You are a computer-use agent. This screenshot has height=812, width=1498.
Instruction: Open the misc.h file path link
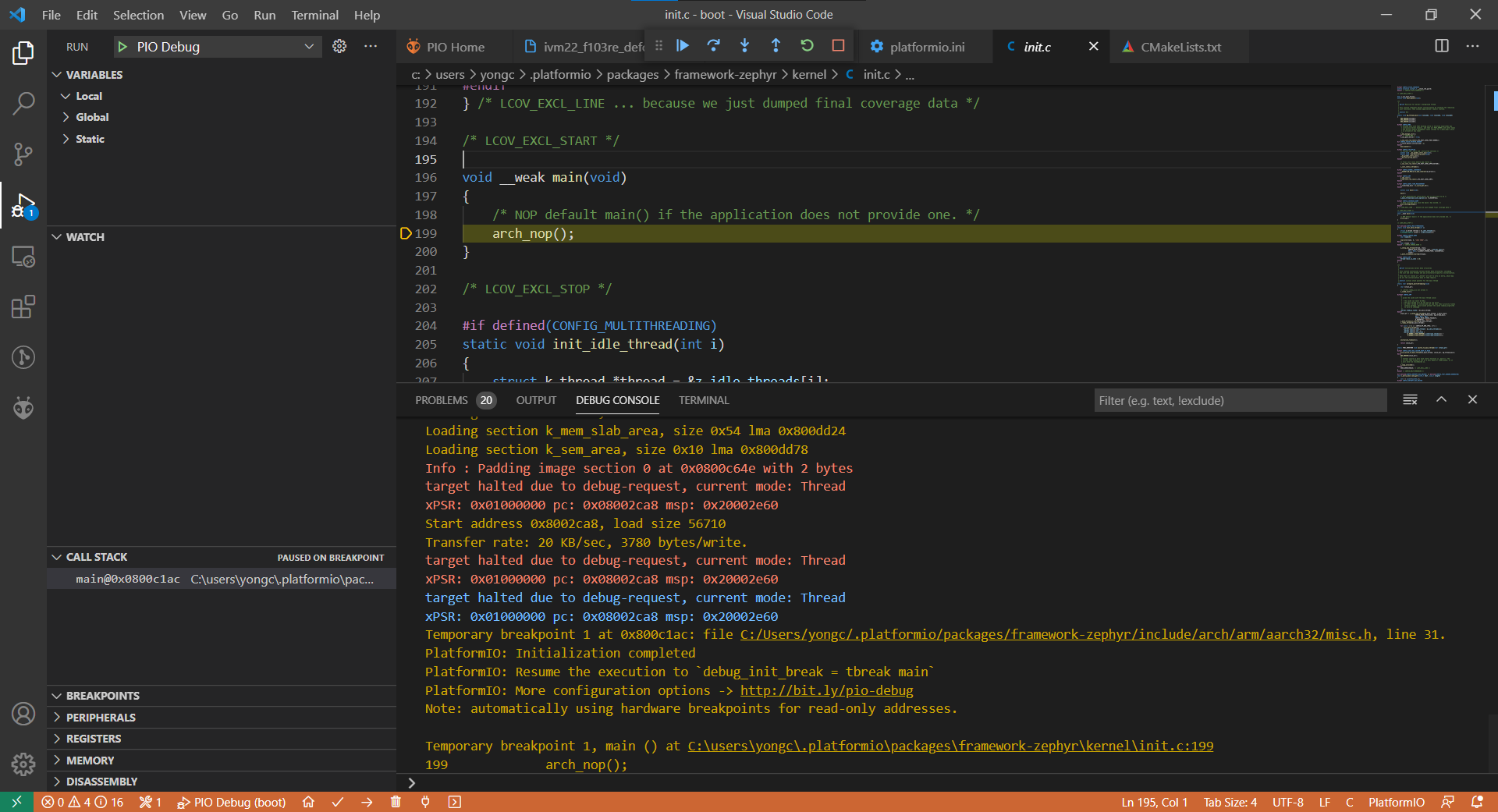point(1056,634)
